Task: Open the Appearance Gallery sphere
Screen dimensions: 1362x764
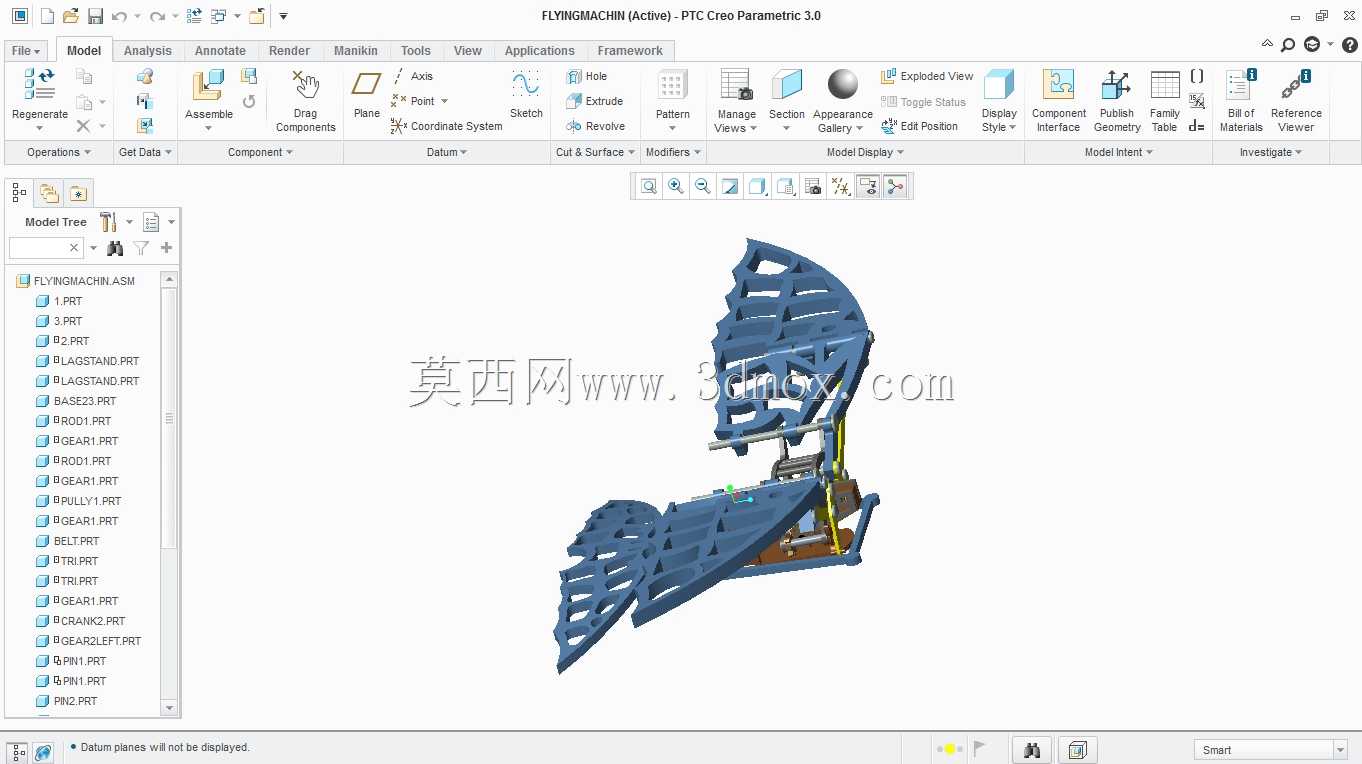Action: click(843, 84)
